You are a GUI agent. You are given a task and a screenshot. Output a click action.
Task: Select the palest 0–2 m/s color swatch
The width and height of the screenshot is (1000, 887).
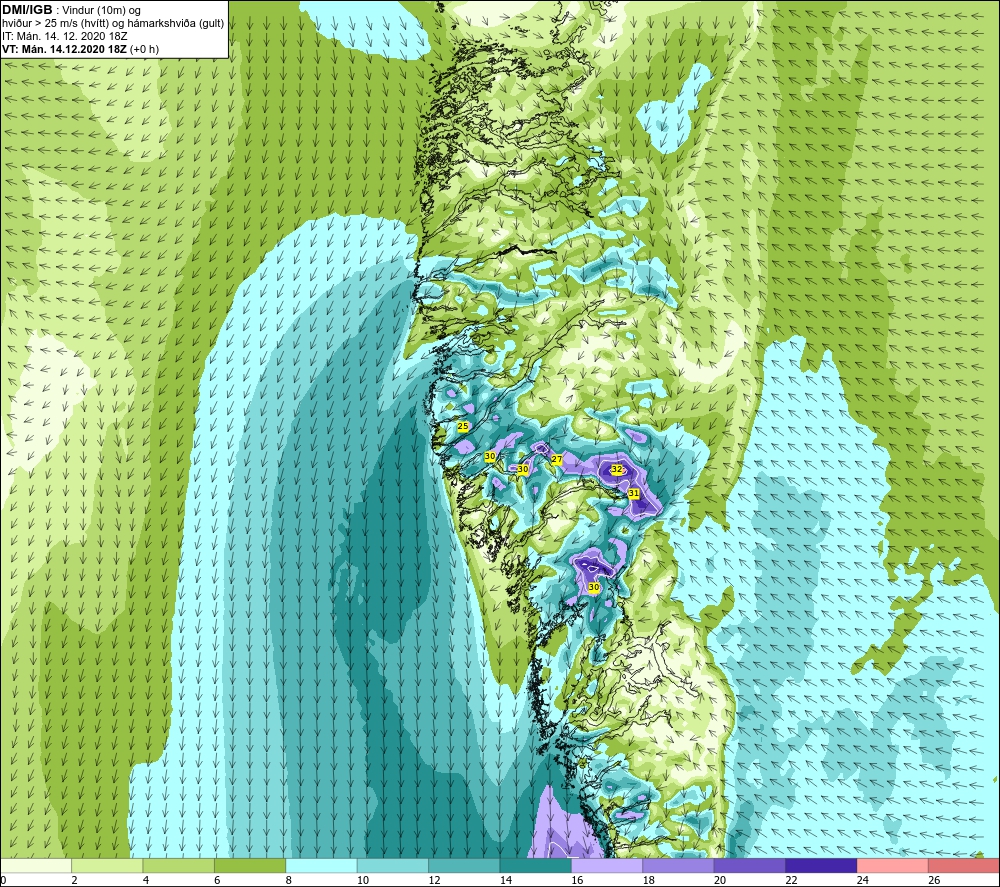pyautogui.click(x=36, y=865)
